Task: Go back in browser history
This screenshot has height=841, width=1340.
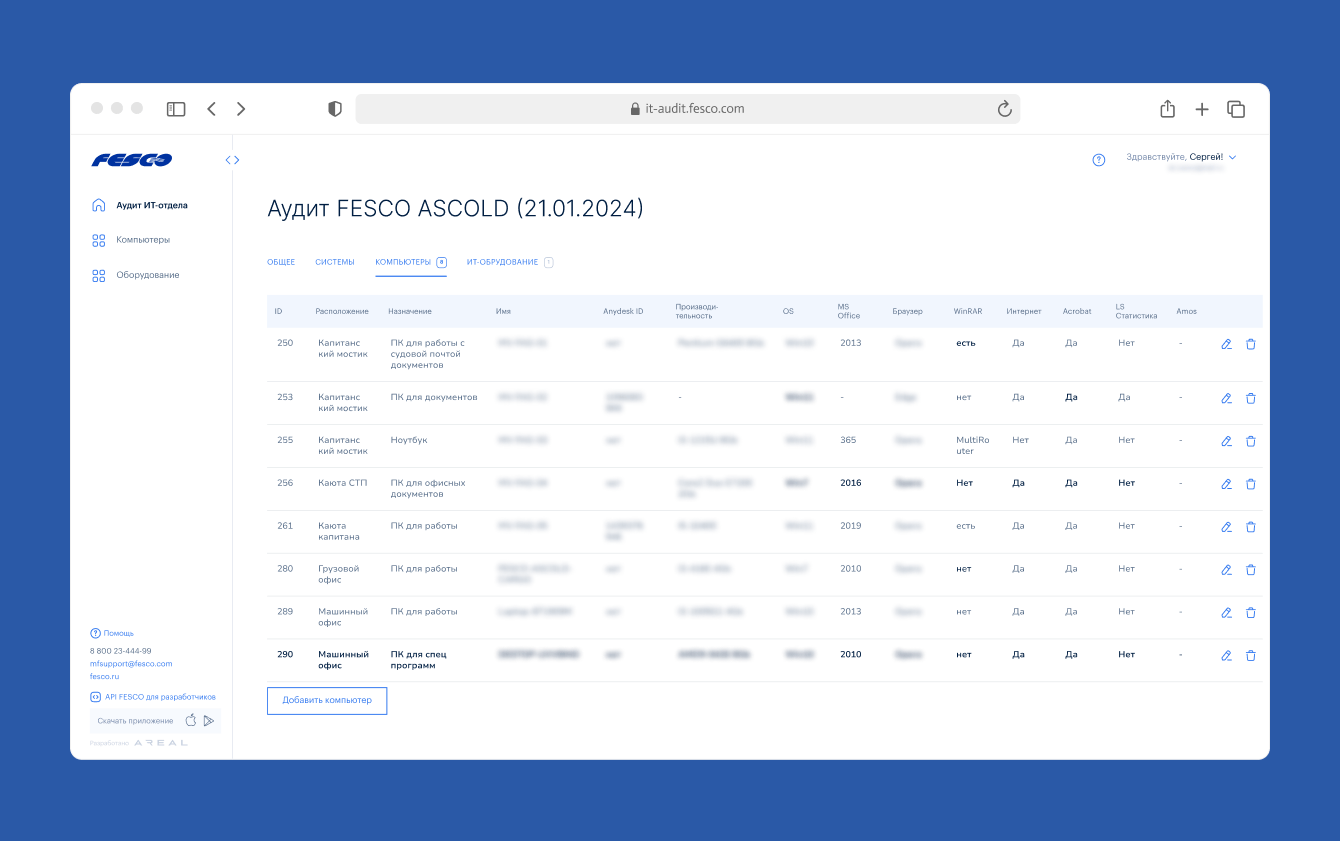Action: (211, 109)
